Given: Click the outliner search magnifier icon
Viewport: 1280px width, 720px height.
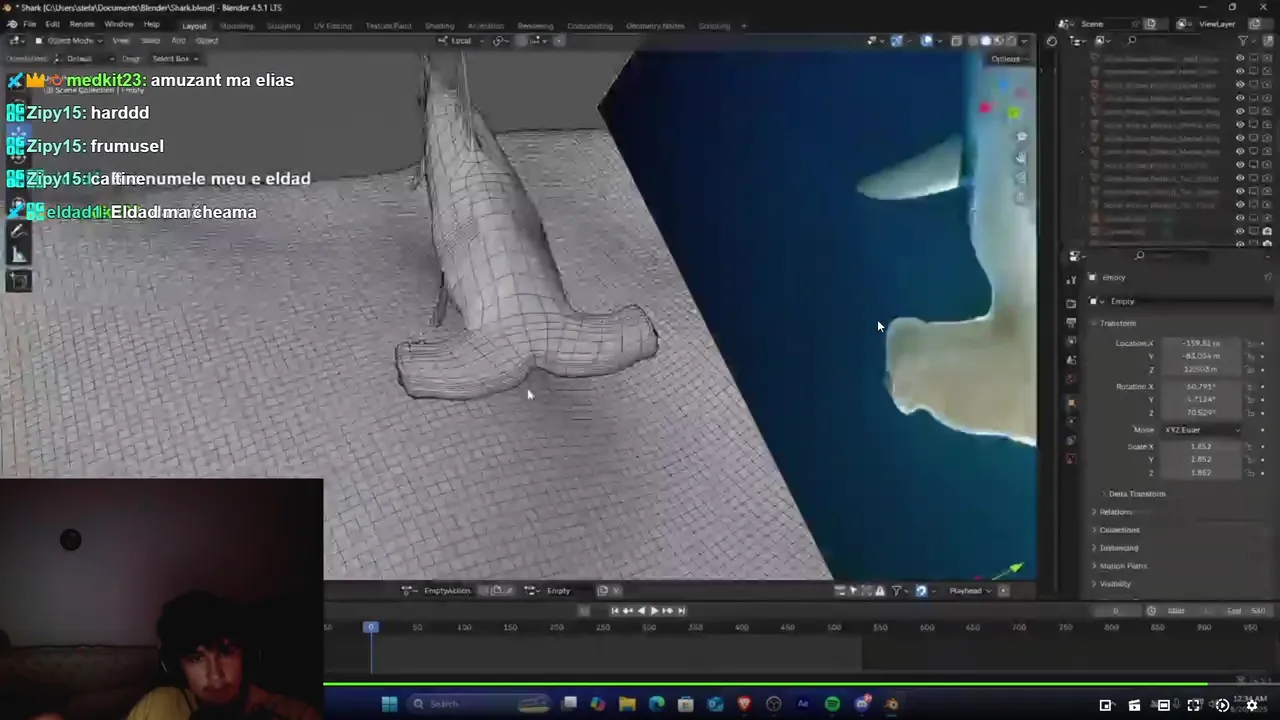Looking at the screenshot, I should pyautogui.click(x=1131, y=41).
